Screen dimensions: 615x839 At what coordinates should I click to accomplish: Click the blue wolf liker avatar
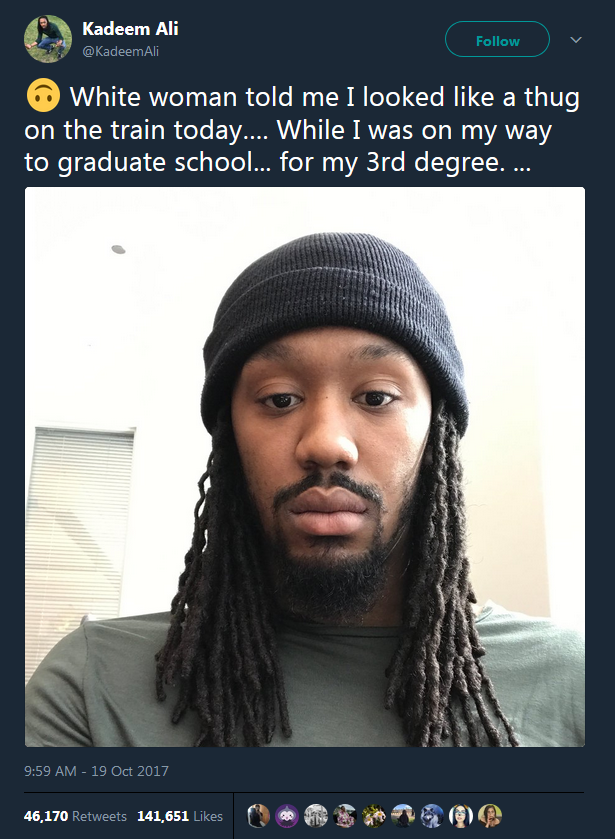coord(431,816)
